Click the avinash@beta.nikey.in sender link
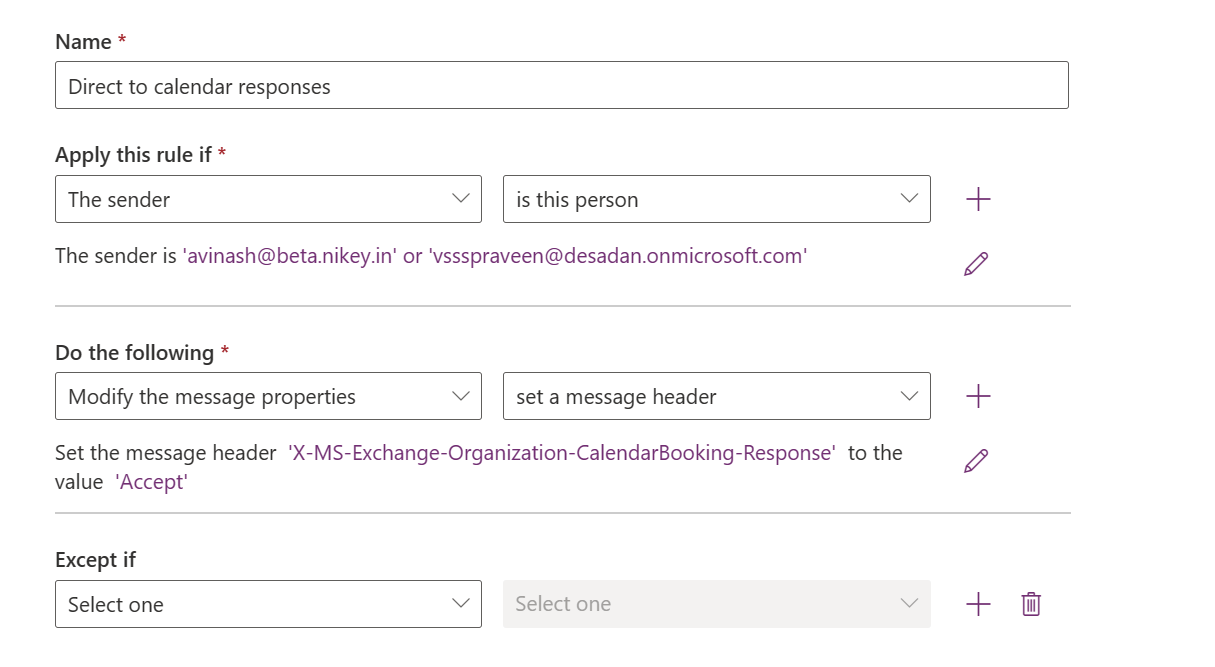 pyautogui.click(x=289, y=256)
